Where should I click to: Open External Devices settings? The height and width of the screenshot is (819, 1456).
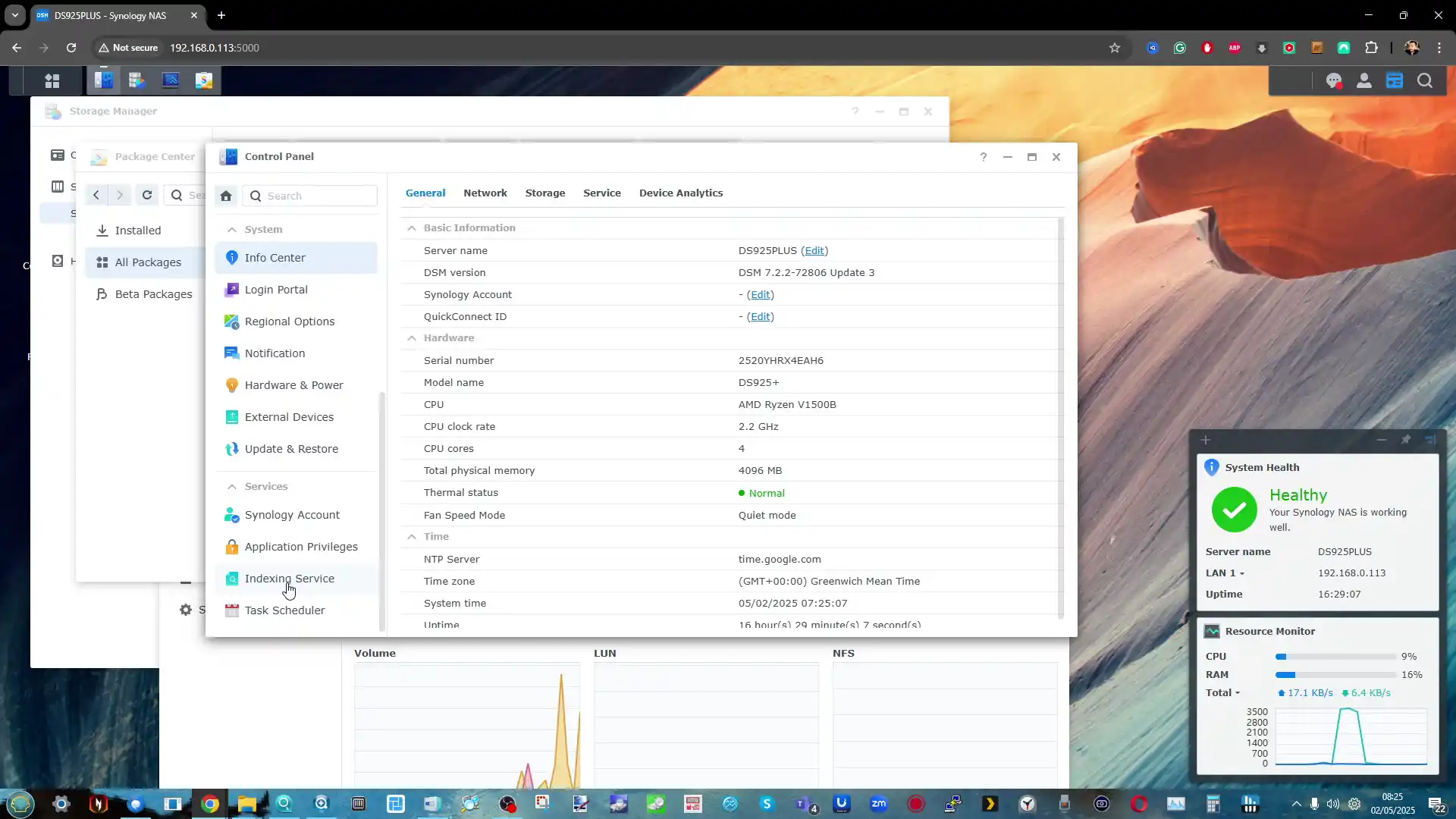pos(296,417)
